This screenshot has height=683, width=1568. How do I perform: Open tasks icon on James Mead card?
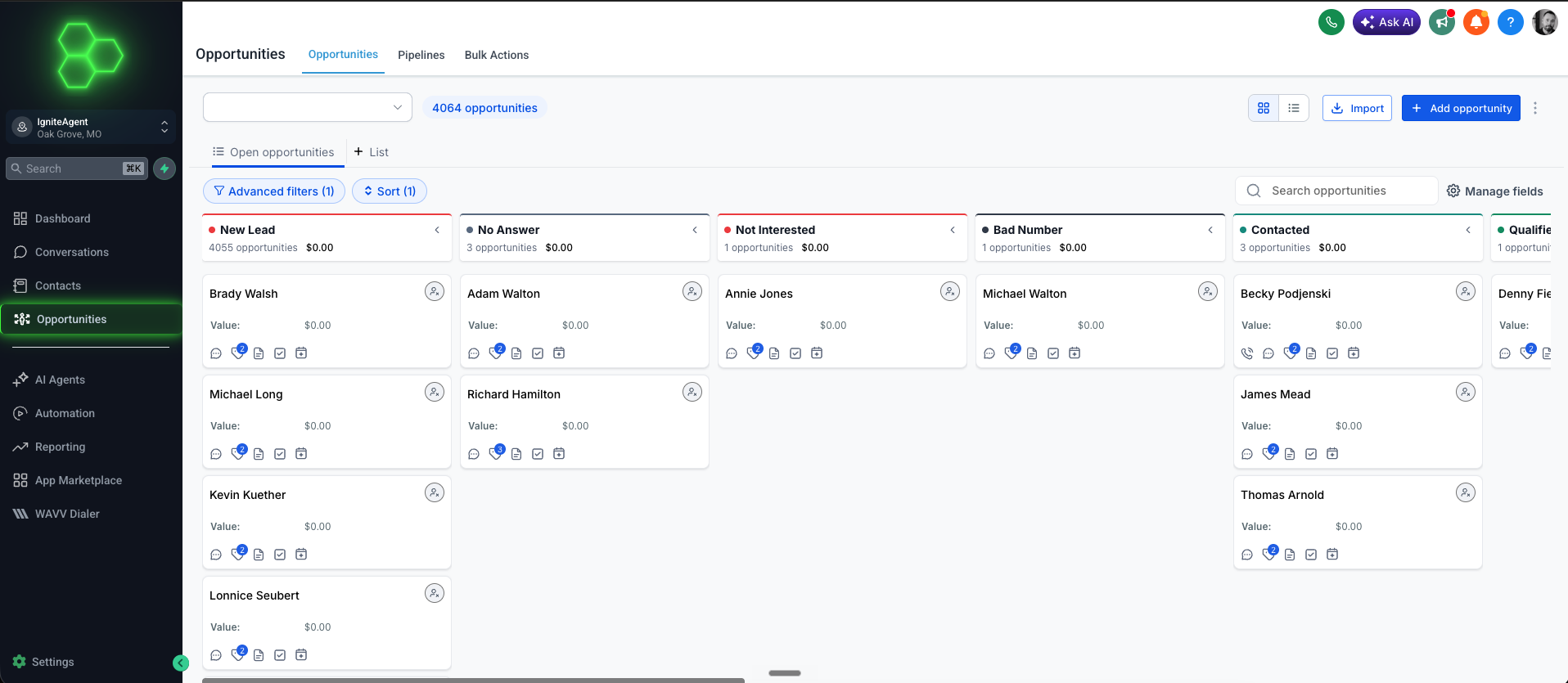[x=1311, y=454]
